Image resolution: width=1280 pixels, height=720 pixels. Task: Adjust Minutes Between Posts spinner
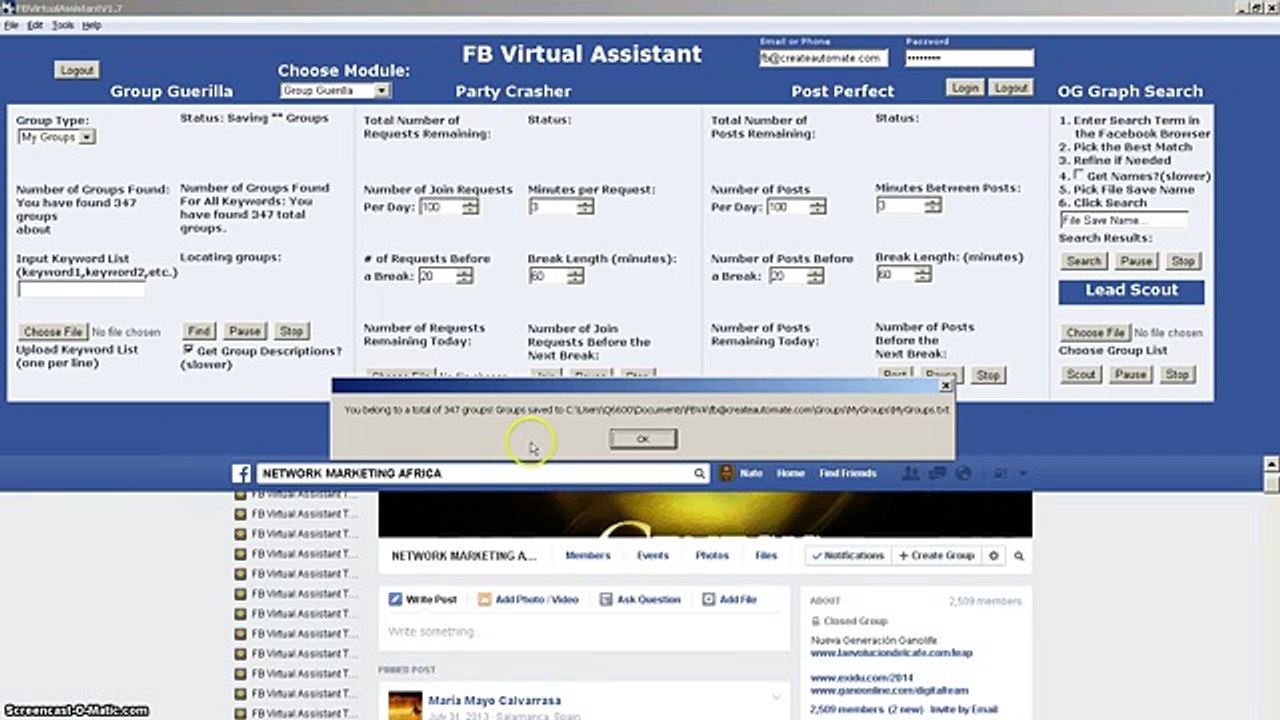point(933,205)
